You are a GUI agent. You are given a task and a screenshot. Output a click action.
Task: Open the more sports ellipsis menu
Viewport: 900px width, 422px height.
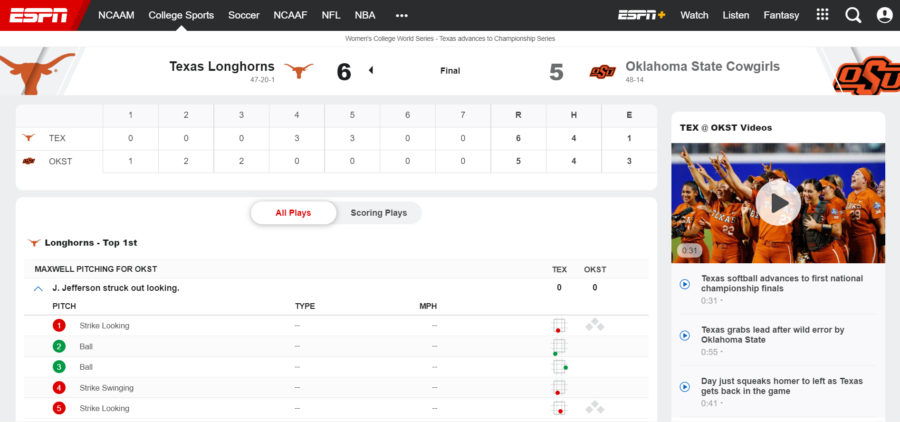pyautogui.click(x=402, y=16)
